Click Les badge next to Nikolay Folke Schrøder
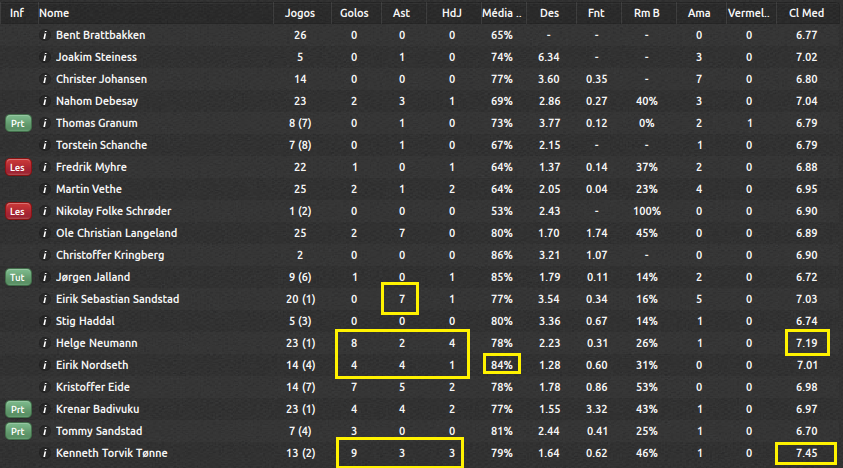Viewport: 843px width, 468px height. 17,211
